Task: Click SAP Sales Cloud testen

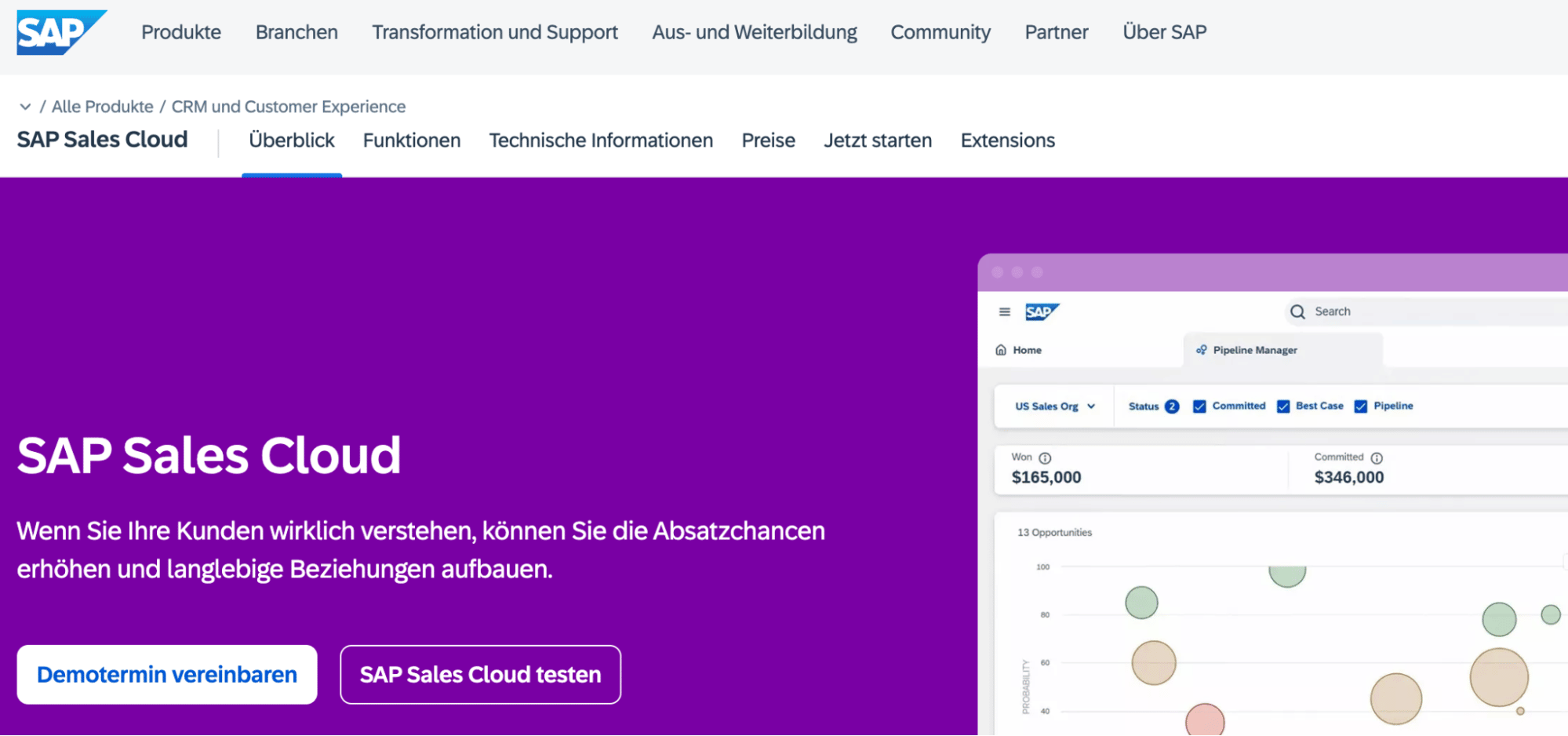Action: coord(480,674)
